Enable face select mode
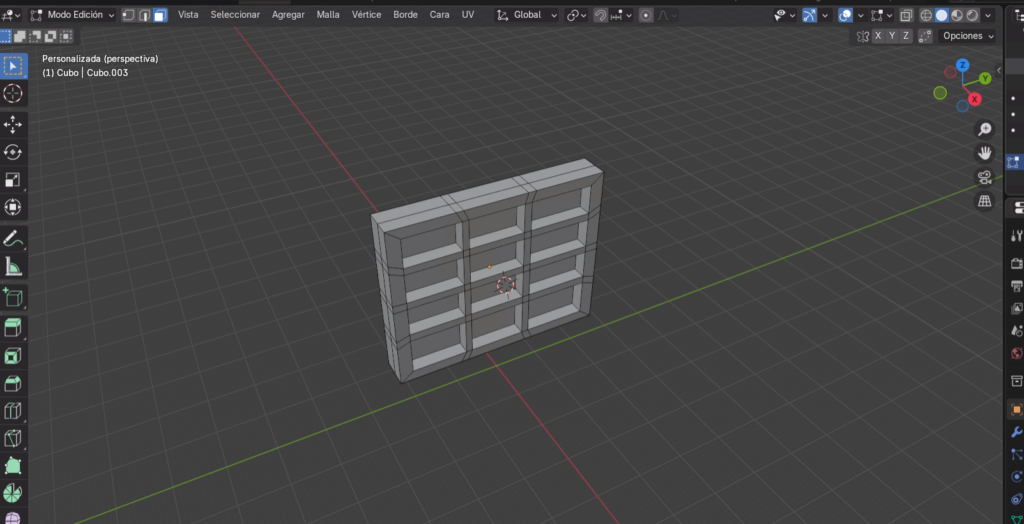Viewport: 1024px width, 524px height. 160,15
